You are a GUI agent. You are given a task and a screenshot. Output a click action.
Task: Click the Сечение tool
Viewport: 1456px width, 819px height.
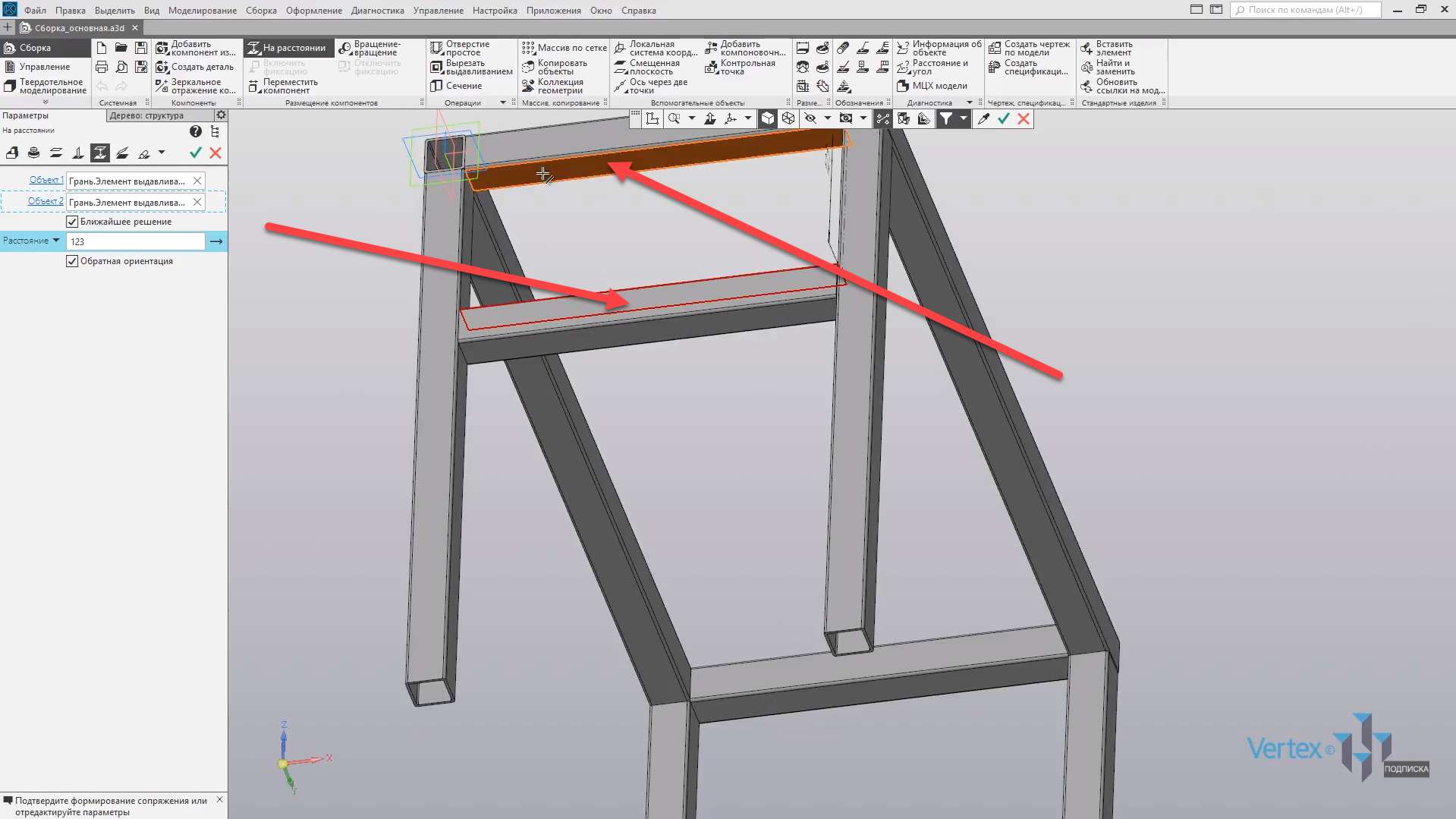(x=456, y=86)
